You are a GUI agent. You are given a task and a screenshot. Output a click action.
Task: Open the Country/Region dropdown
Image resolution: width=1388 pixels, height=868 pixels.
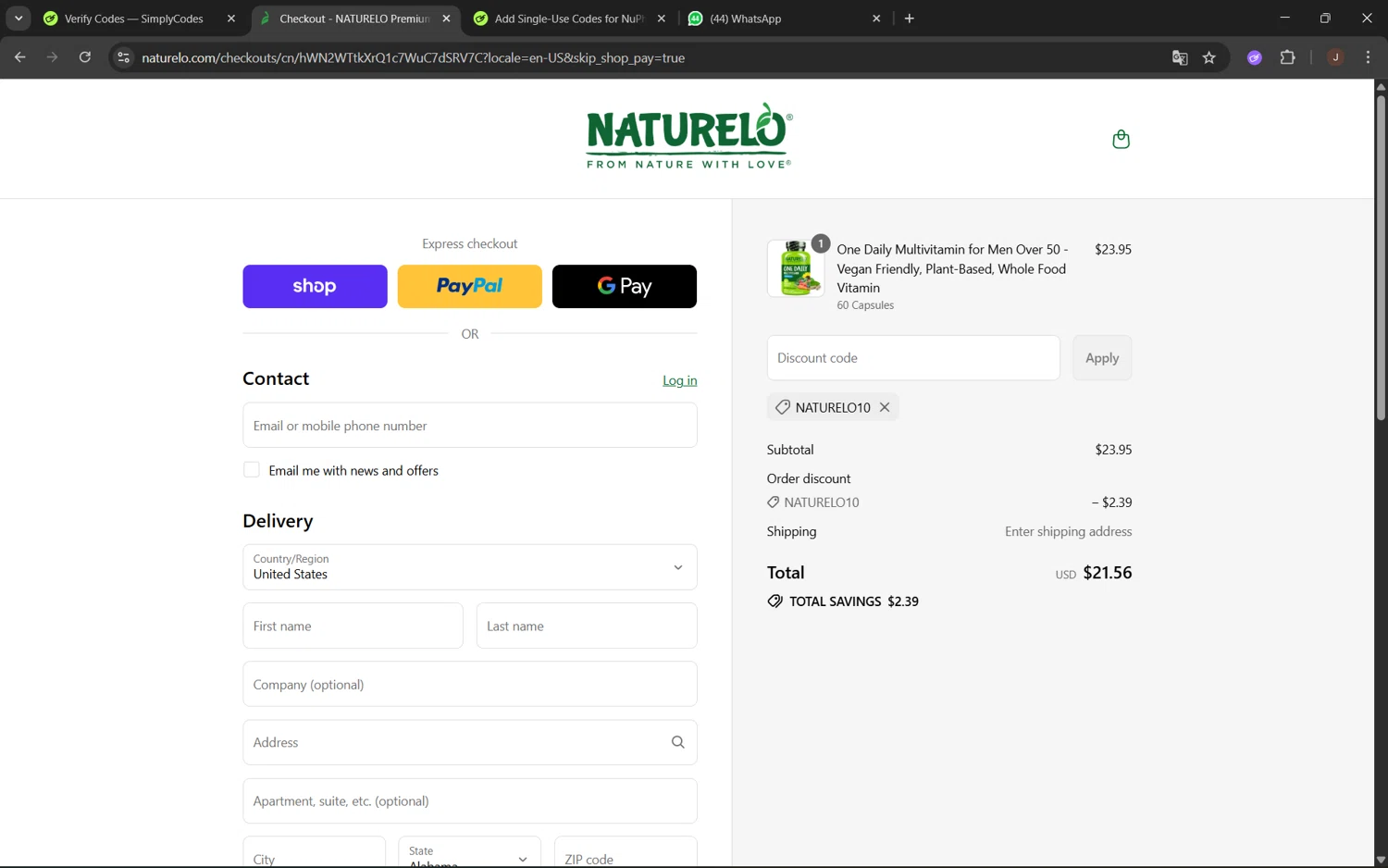point(470,567)
